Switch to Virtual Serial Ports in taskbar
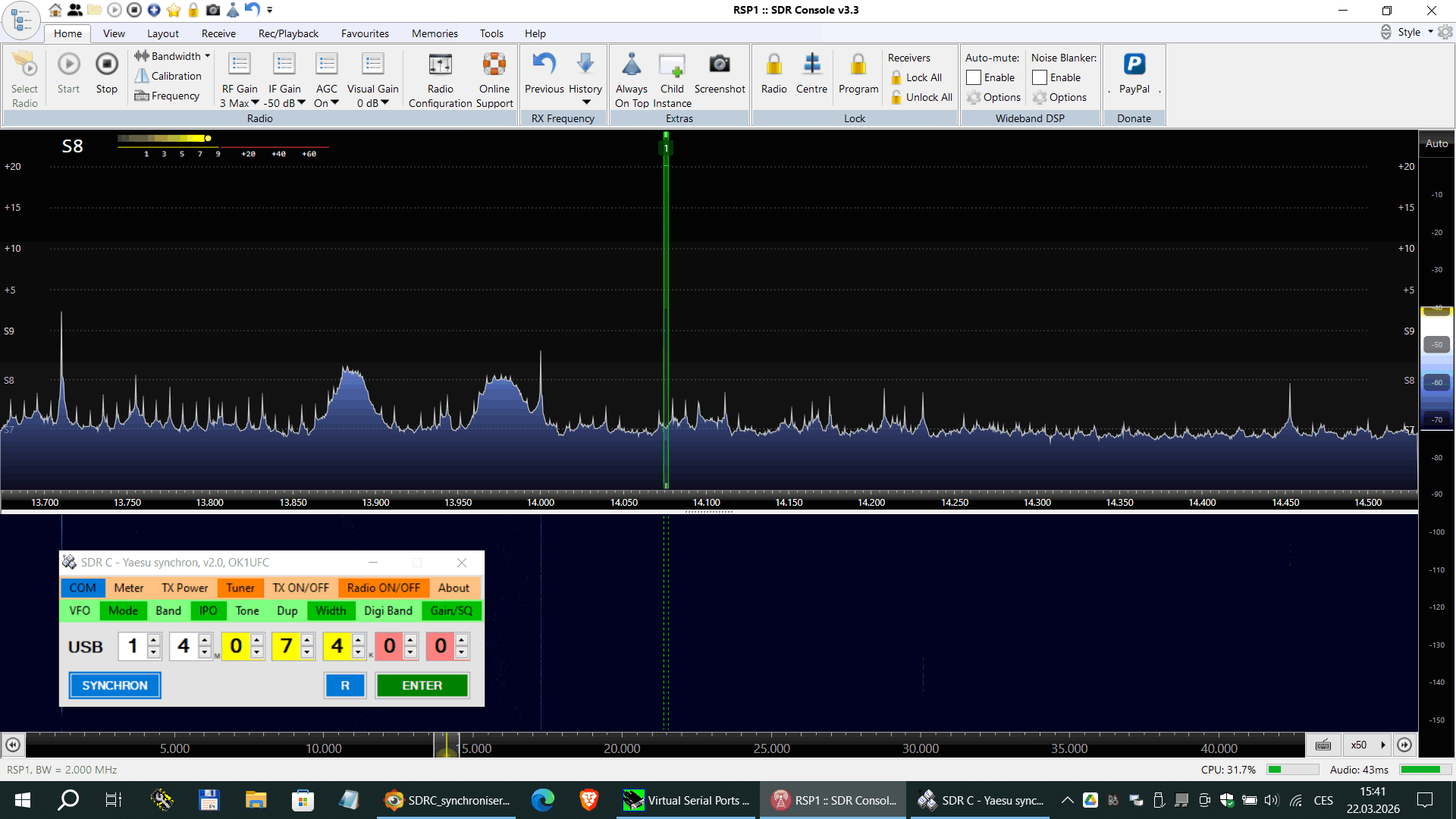Viewport: 1456px width, 819px height. coord(686,800)
